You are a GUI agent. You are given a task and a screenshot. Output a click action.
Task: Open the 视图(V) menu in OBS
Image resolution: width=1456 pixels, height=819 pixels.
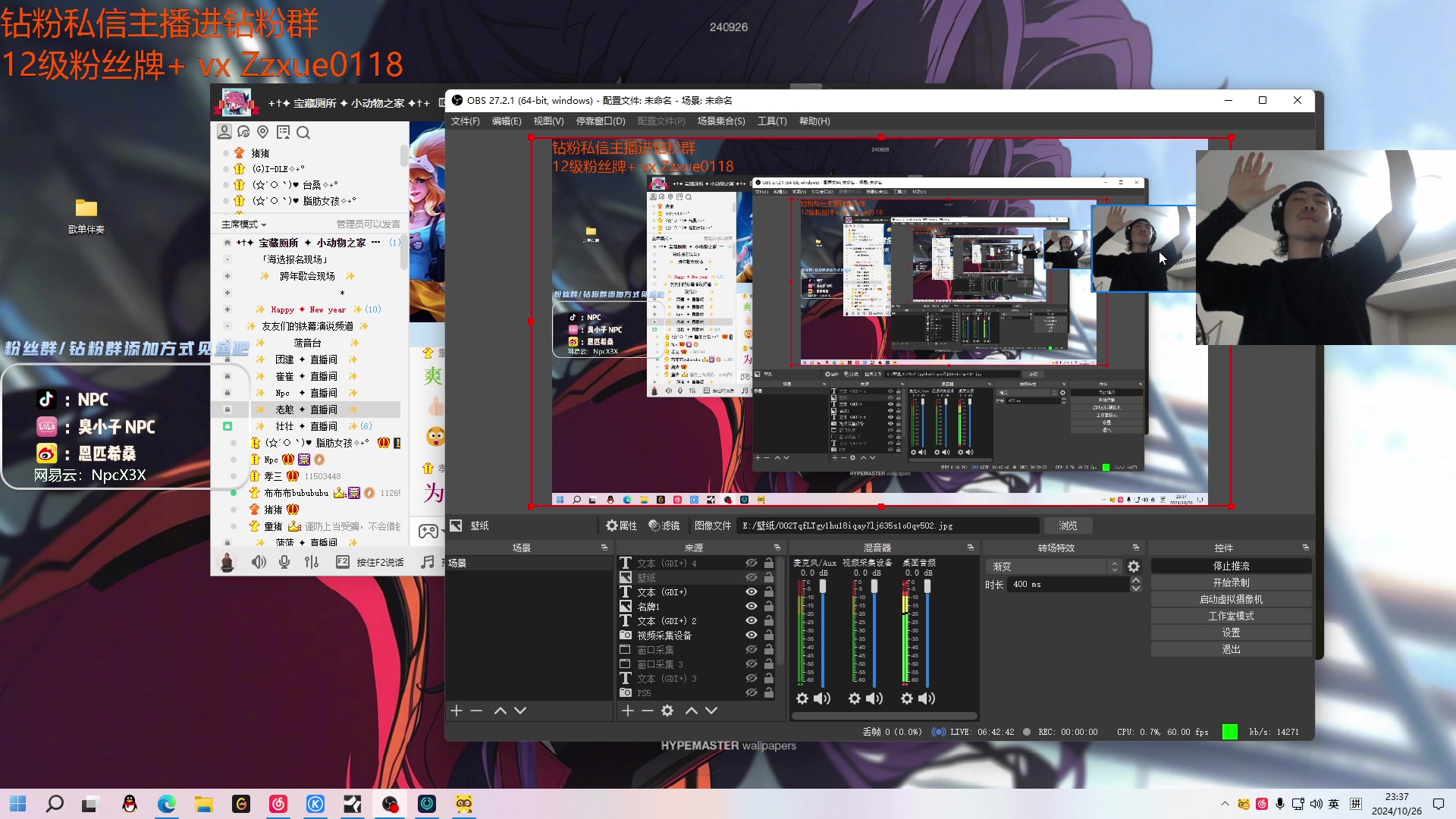[548, 121]
